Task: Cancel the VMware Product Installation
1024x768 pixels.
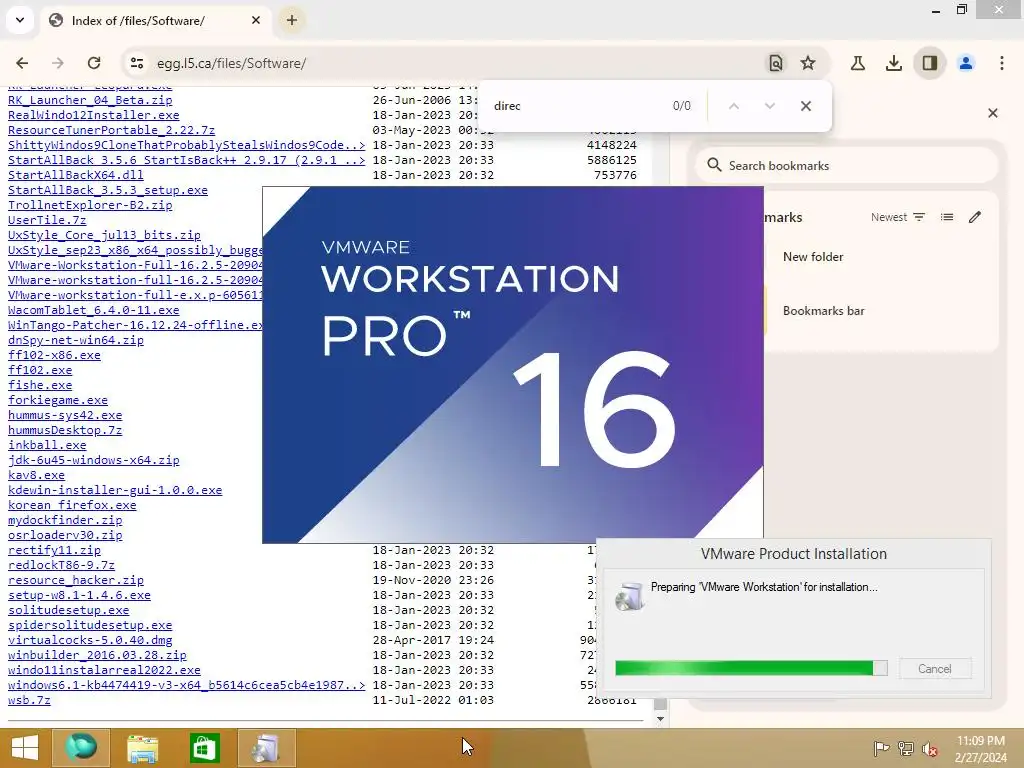Action: [935, 669]
